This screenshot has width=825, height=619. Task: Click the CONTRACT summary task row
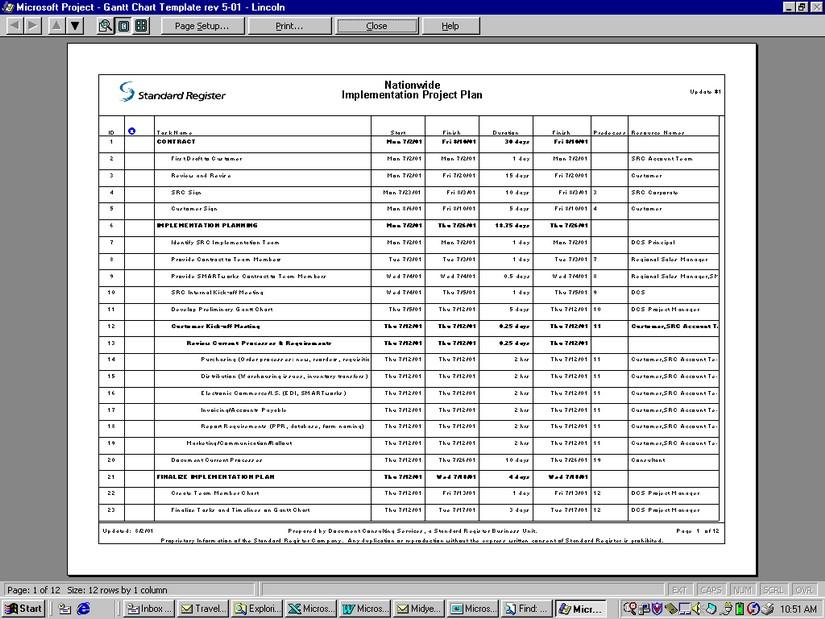409,142
